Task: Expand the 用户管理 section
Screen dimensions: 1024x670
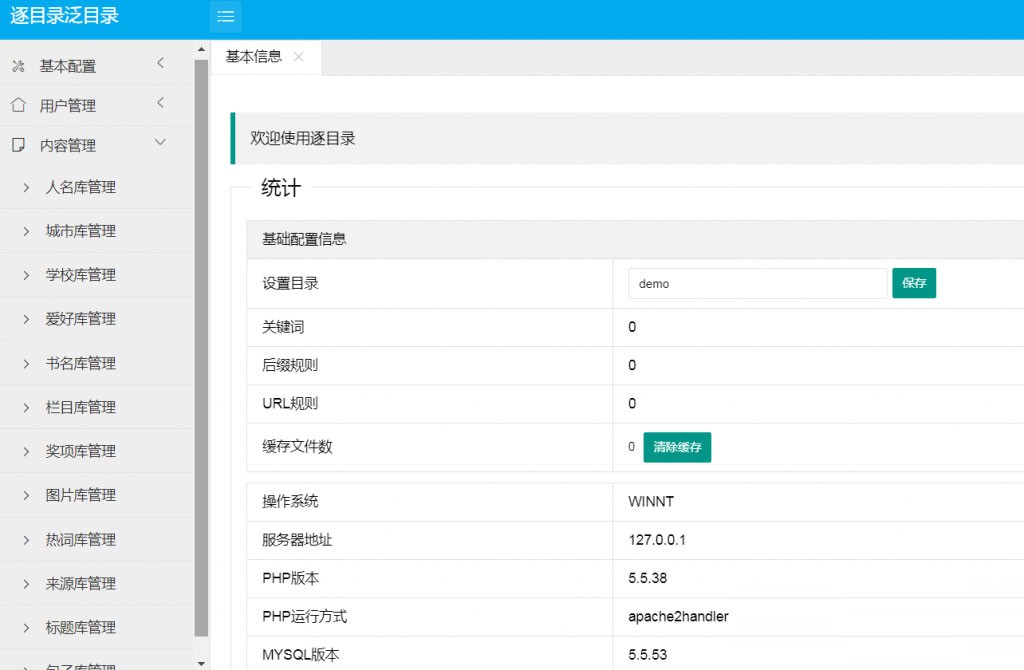Action: (161, 102)
